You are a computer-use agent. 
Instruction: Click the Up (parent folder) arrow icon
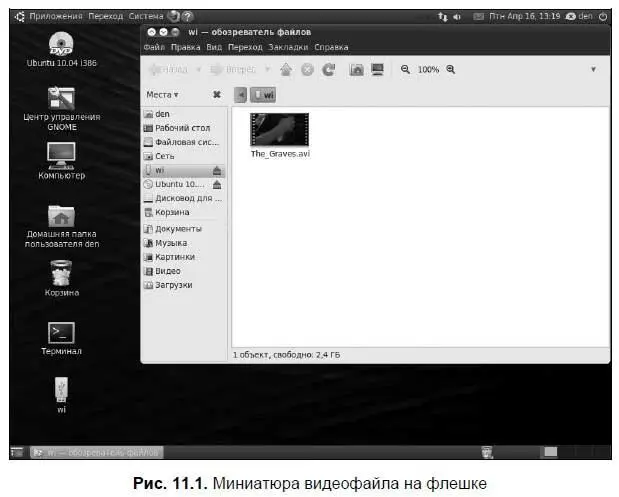coord(288,70)
